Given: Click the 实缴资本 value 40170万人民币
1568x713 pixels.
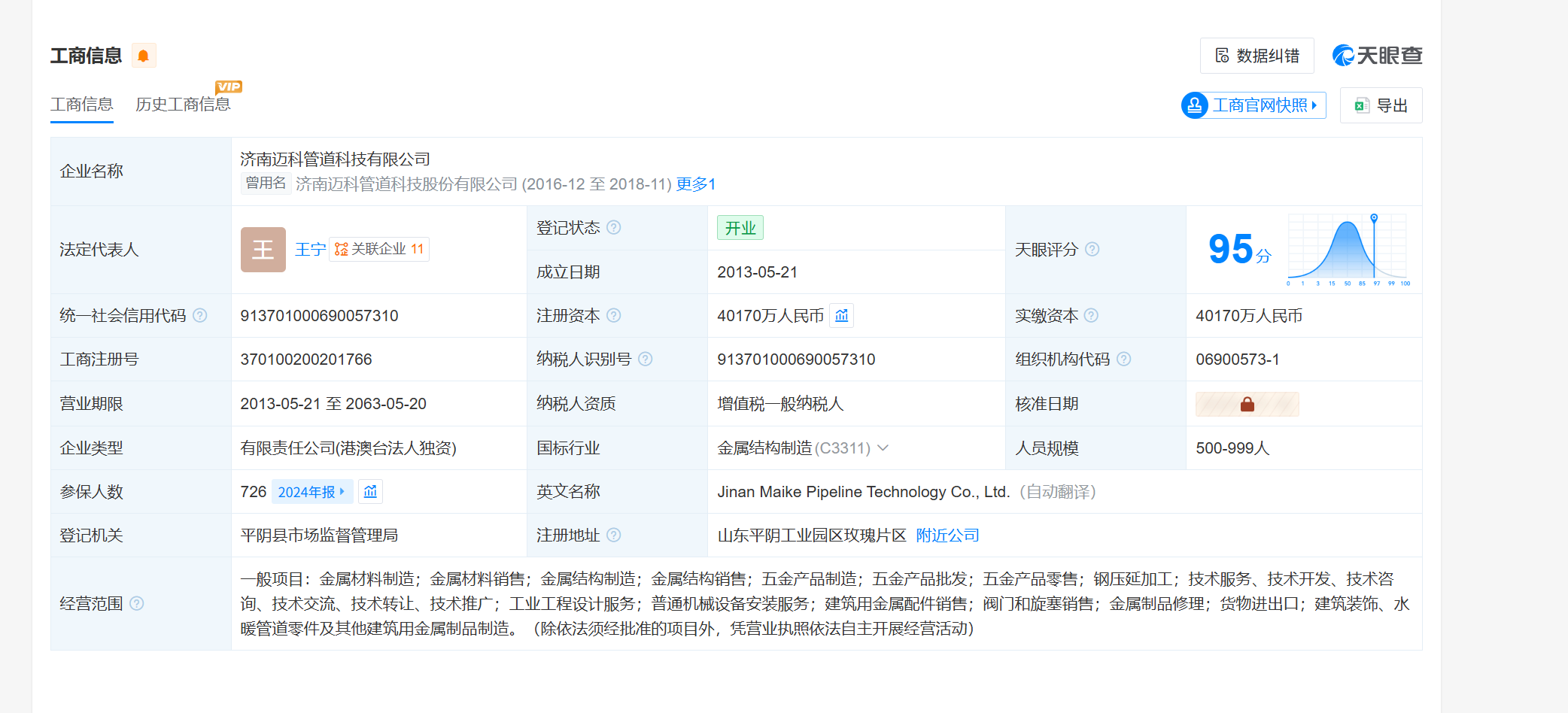Looking at the screenshot, I should click(x=1249, y=316).
